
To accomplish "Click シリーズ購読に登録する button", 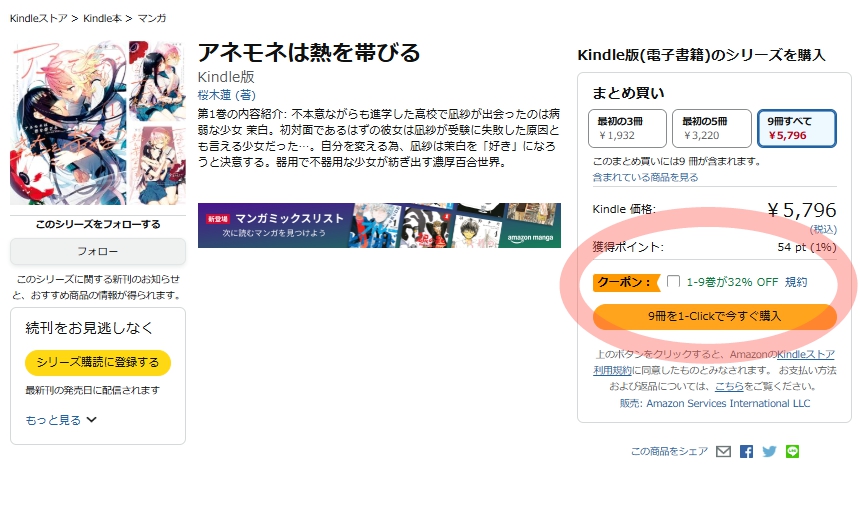I will 98,362.
